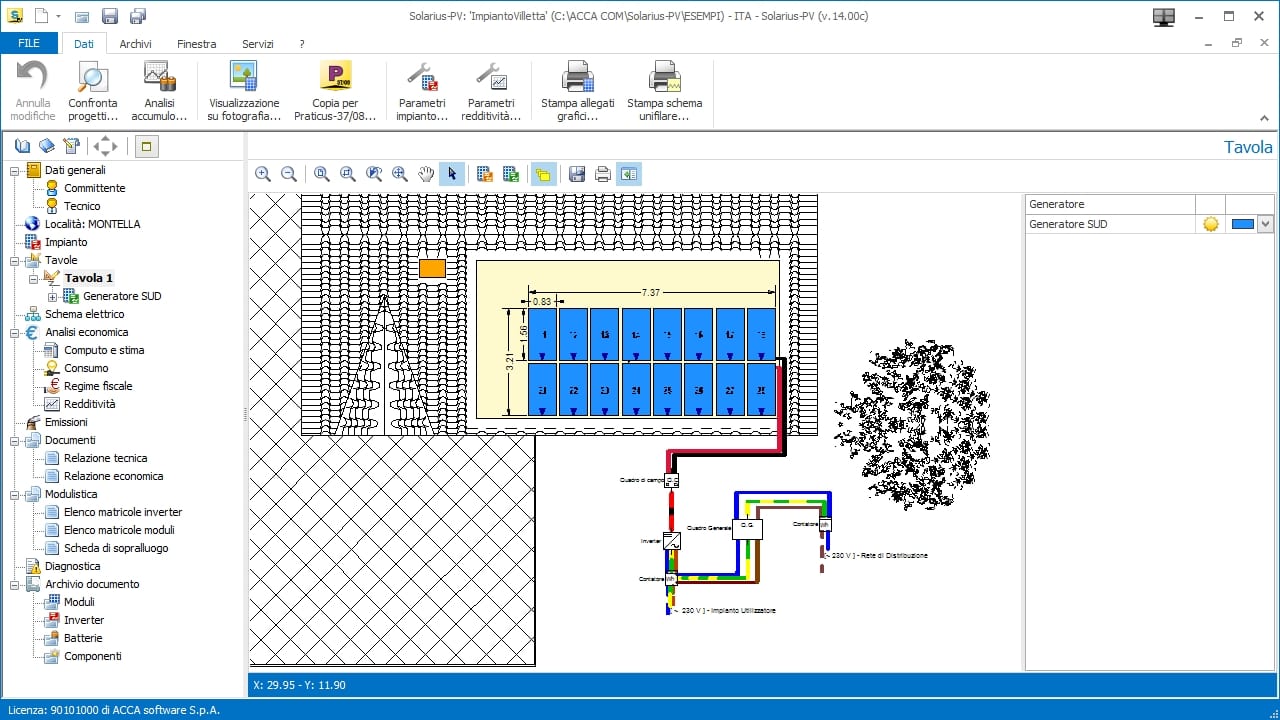Collapse Tavola 1 tree node

pyautogui.click(x=34, y=278)
